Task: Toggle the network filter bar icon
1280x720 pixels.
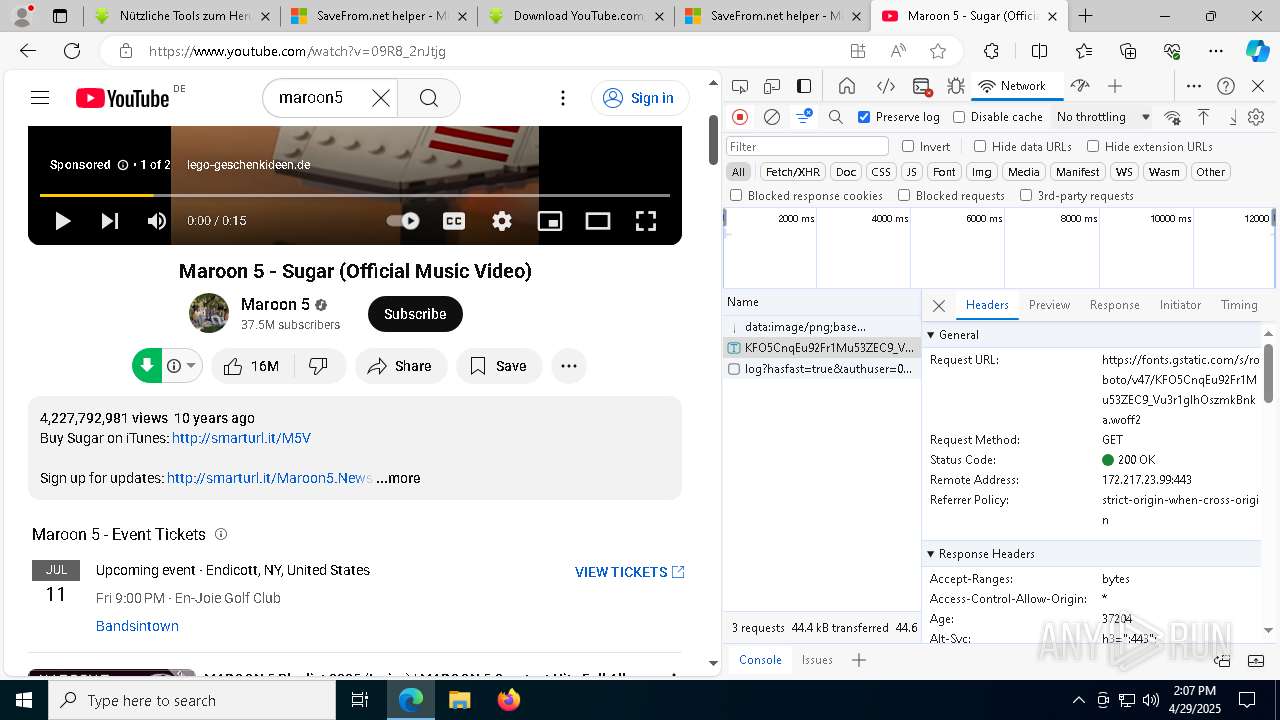Action: coord(804,117)
